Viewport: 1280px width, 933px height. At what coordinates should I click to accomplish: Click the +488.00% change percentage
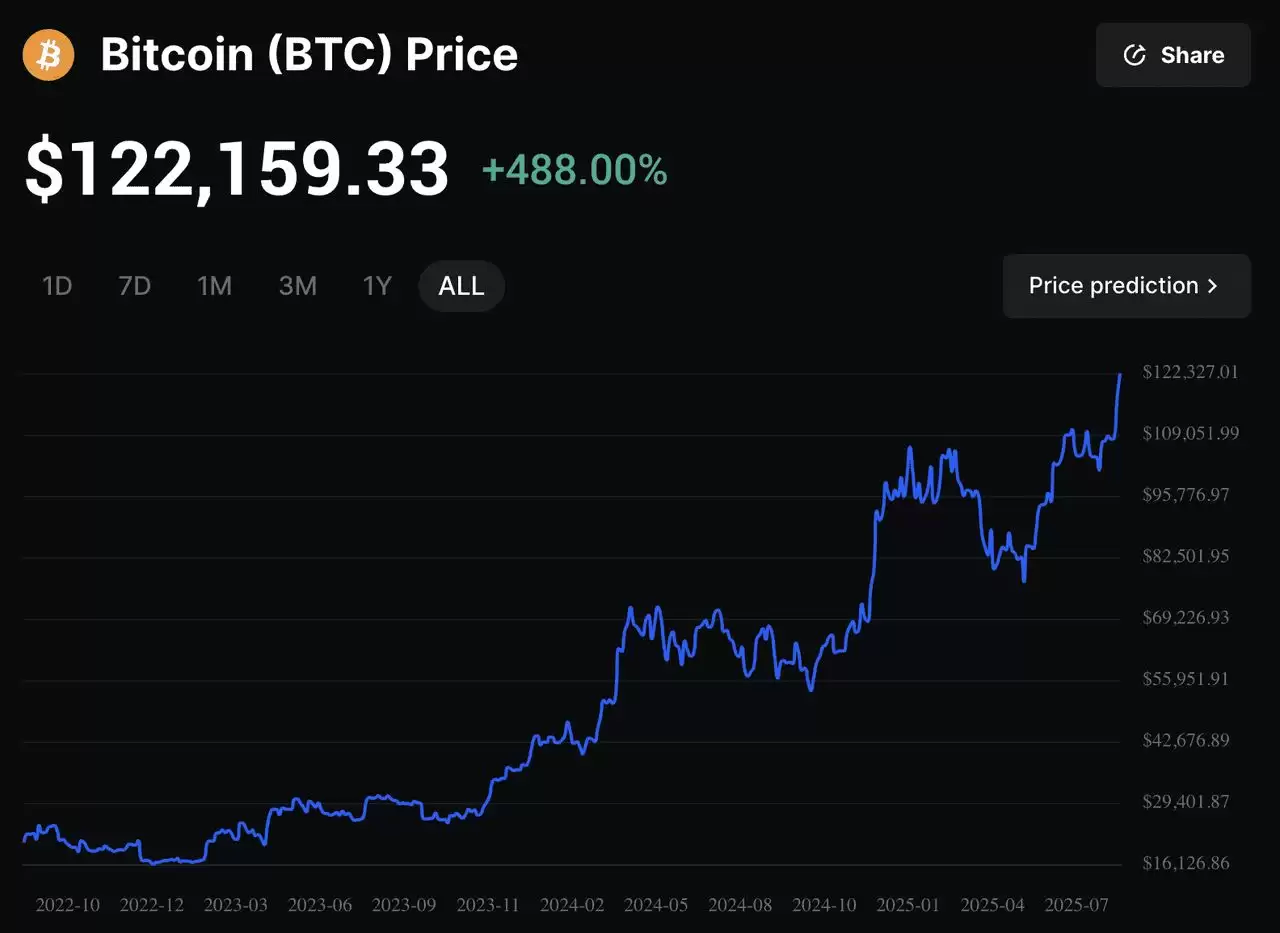tap(574, 171)
